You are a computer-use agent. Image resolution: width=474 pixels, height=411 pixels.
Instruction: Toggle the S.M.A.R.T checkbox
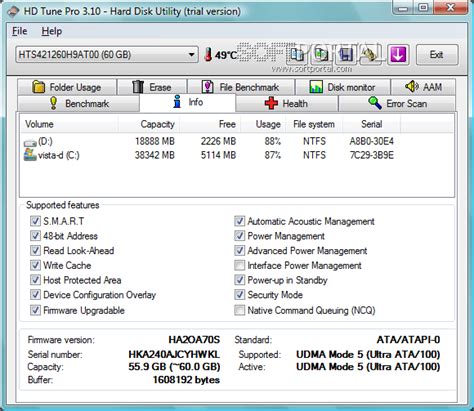click(x=35, y=221)
